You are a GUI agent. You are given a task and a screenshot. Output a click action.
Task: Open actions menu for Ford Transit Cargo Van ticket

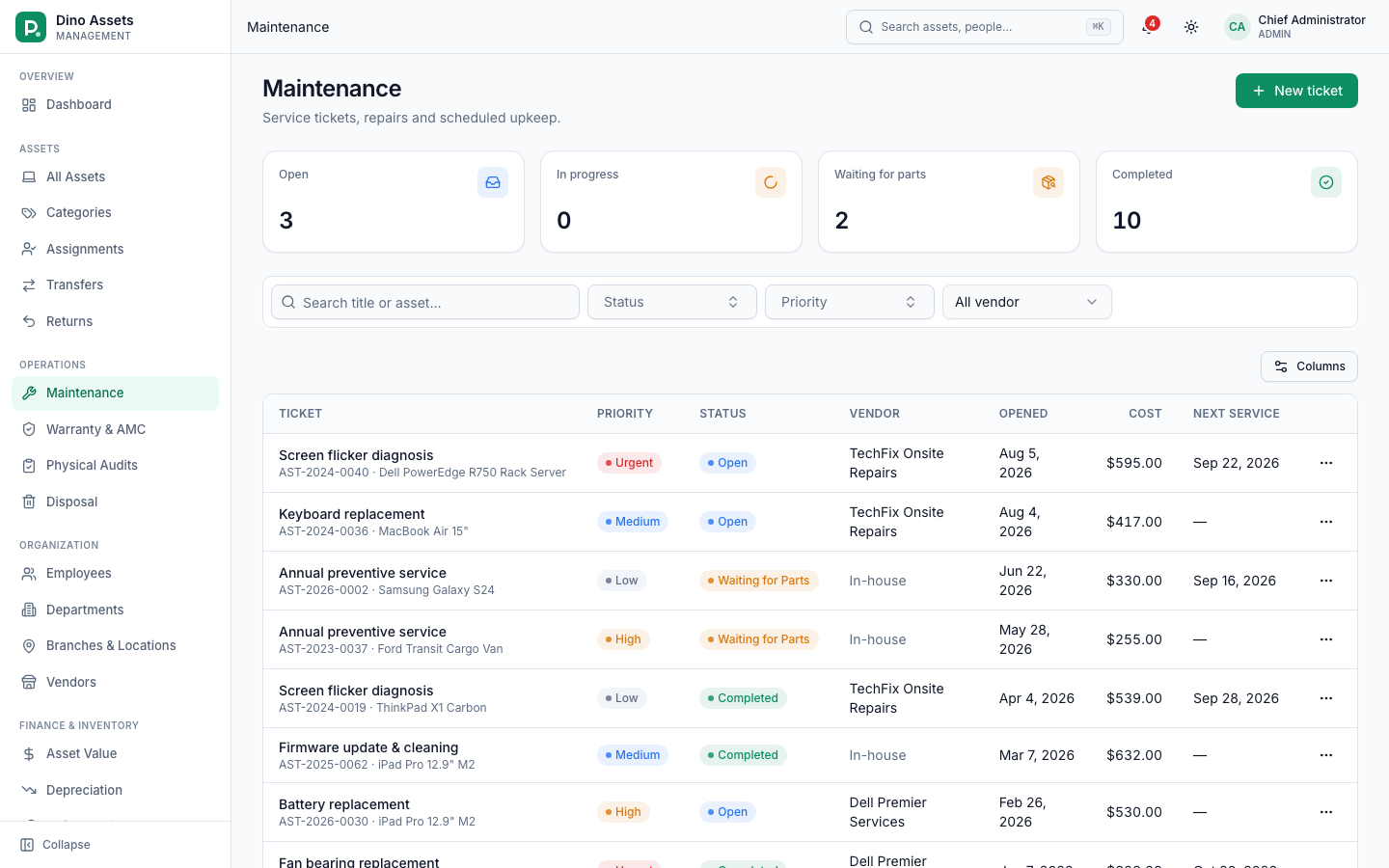(1326, 639)
